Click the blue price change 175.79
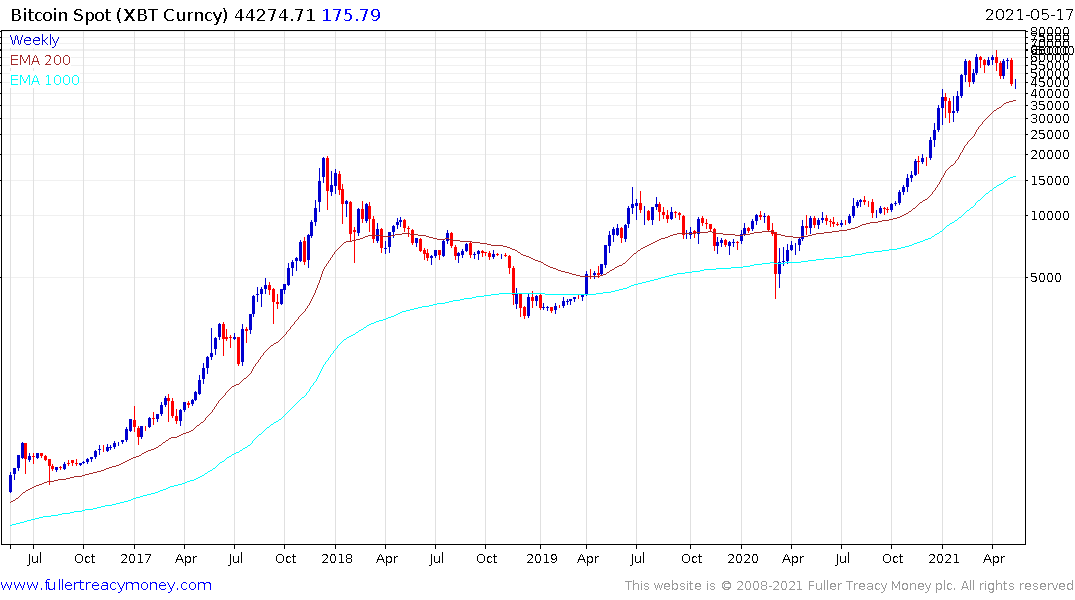The image size is (1075, 600). click(351, 15)
